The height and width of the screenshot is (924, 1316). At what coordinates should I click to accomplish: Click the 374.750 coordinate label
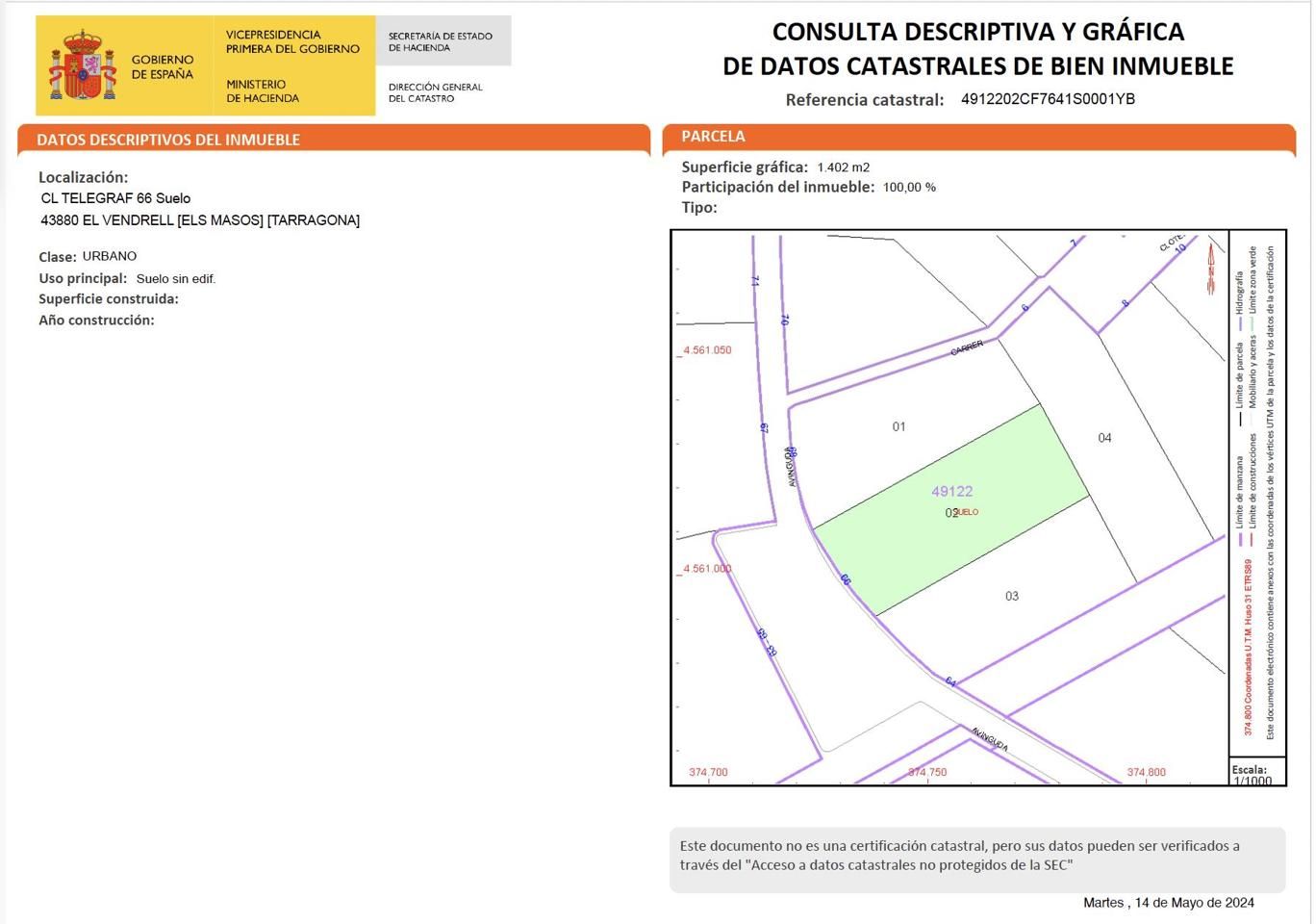927,773
